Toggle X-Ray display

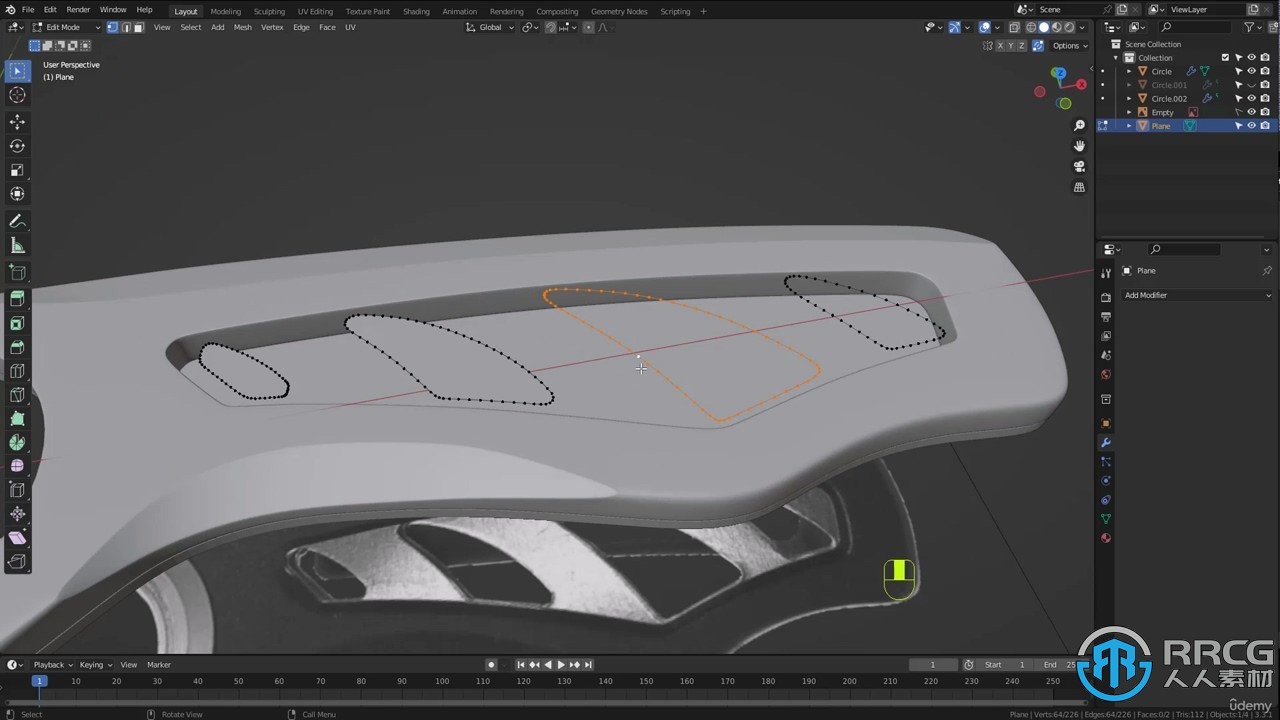1014,27
